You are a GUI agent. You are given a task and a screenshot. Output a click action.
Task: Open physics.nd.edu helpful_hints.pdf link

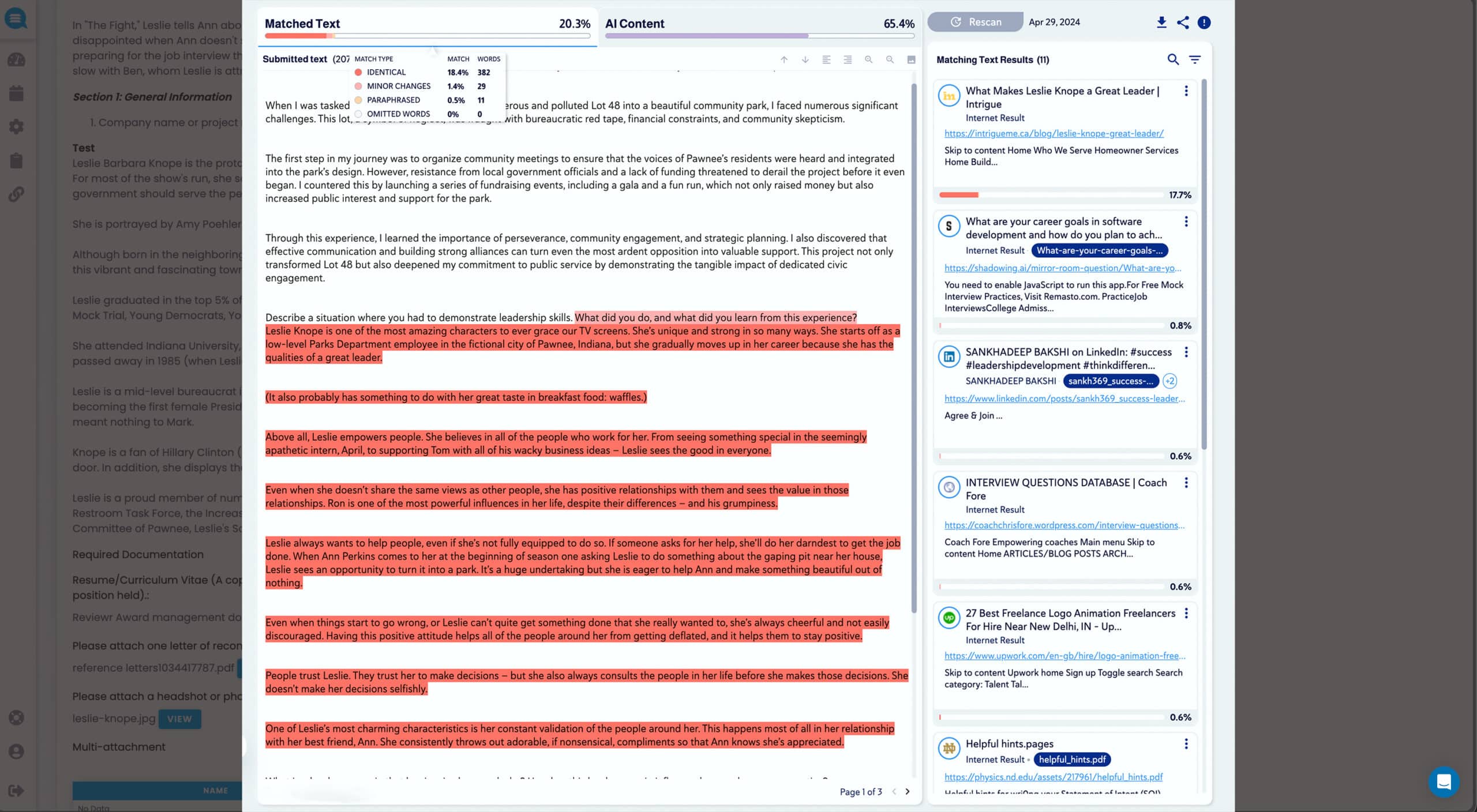(1054, 777)
